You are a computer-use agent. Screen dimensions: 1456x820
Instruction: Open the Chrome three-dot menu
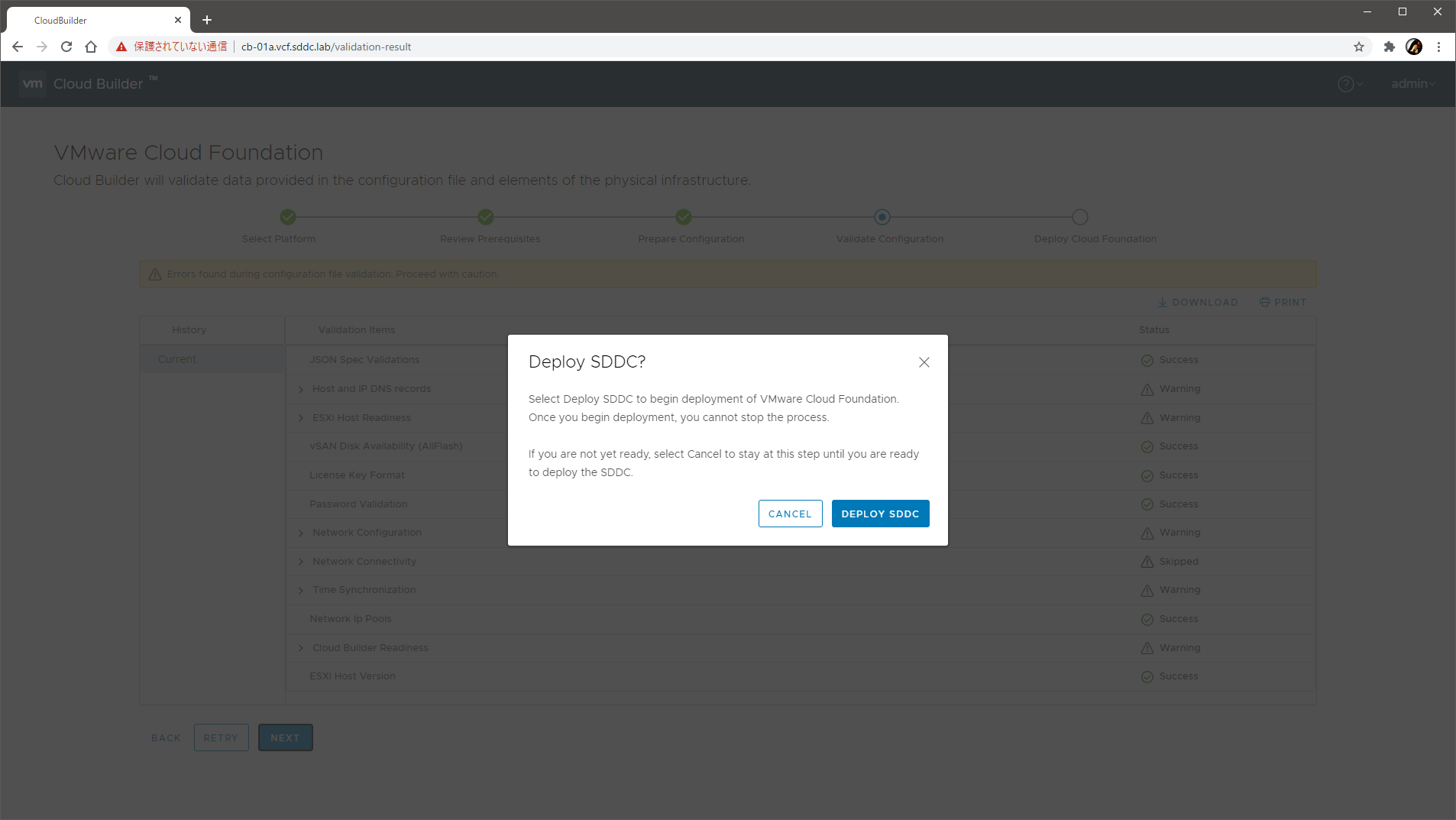1438,47
